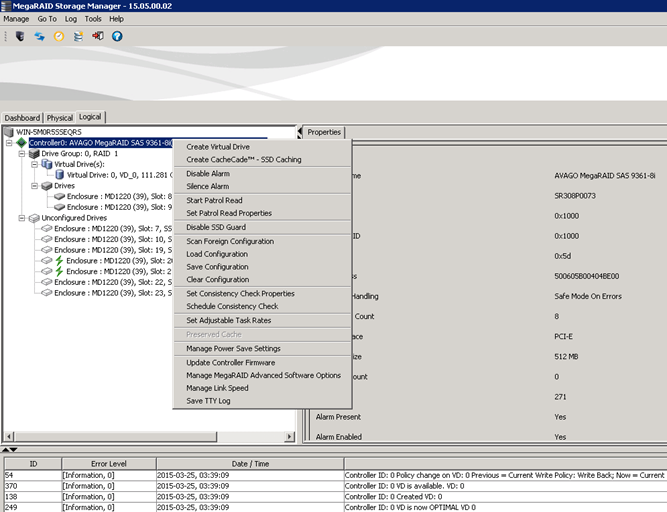Switch to the Physical tab
The height and width of the screenshot is (512, 667).
(x=60, y=118)
